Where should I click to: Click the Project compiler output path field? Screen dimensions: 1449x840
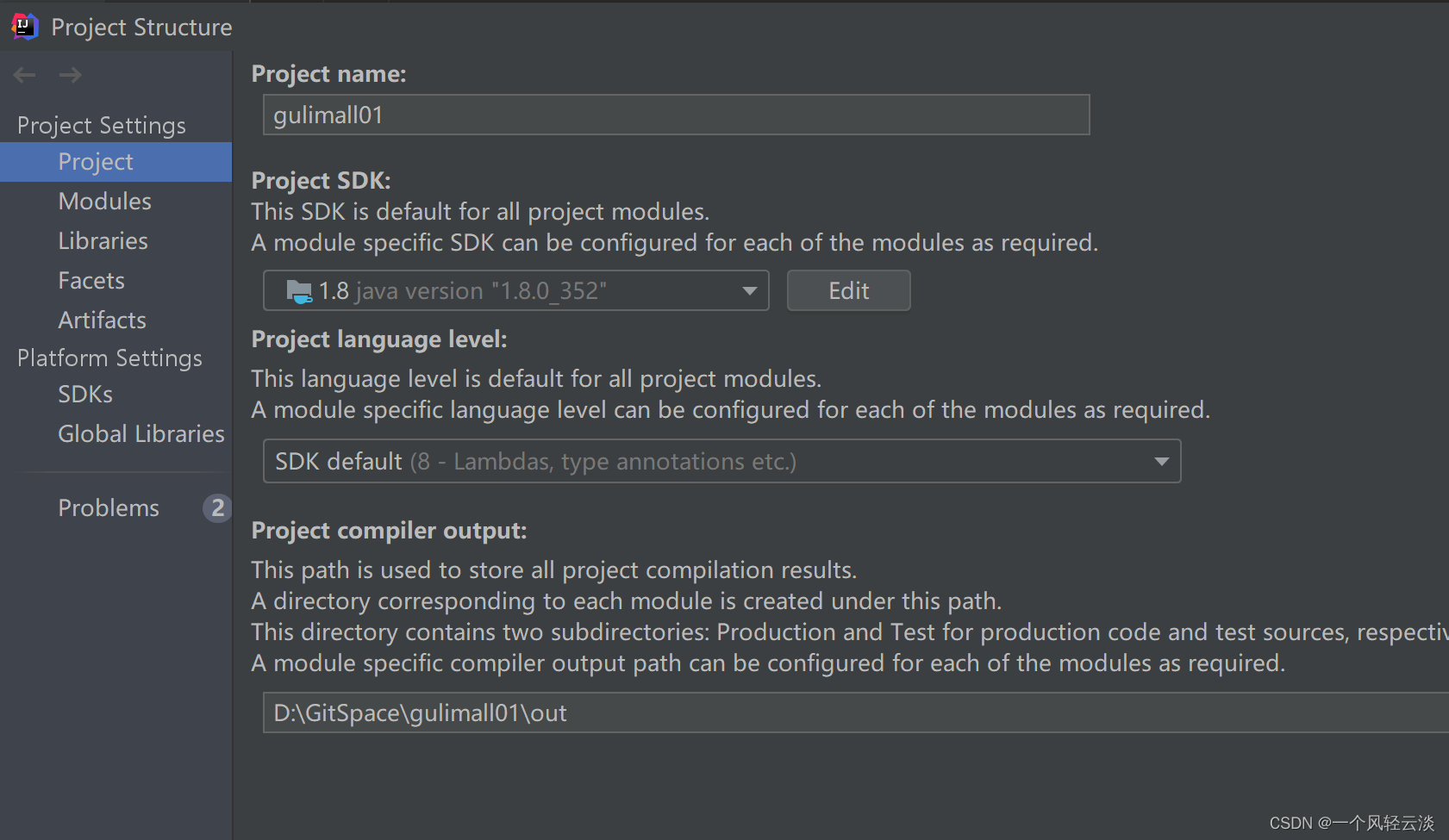tap(853, 713)
